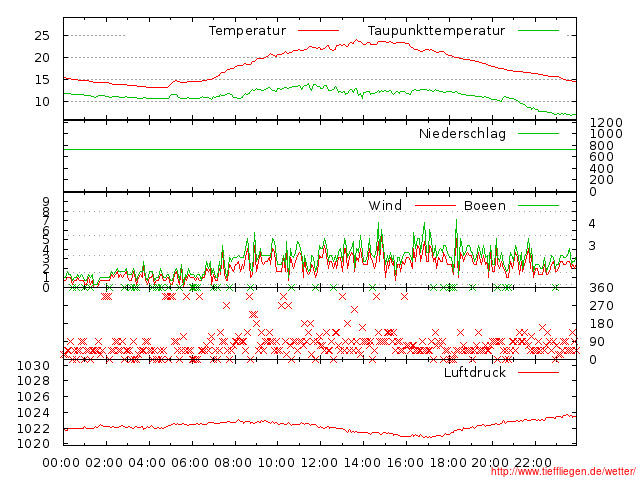
Task: Click the 270 wind direction axis label
Action: (x=602, y=306)
